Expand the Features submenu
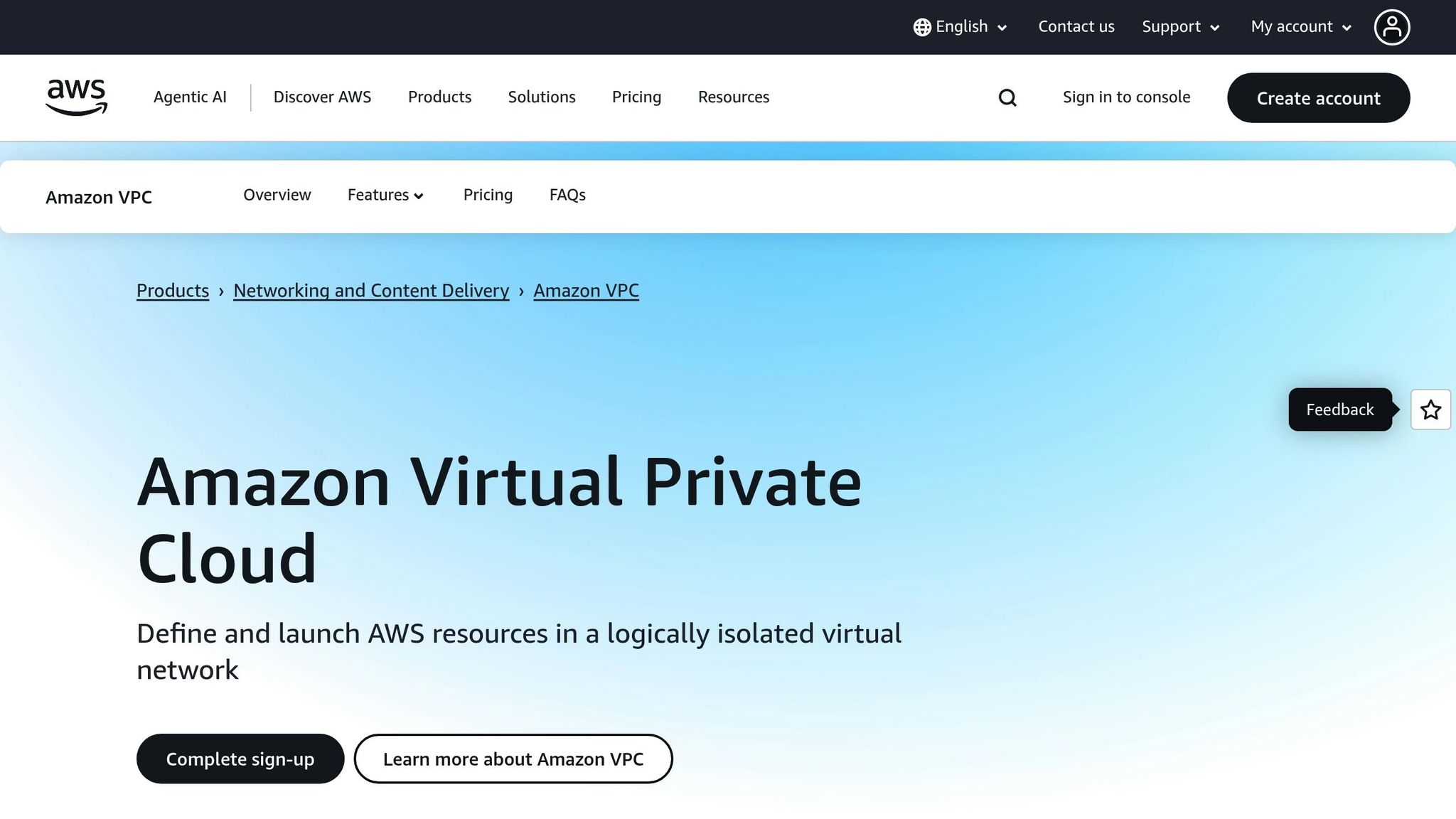The image size is (1456, 819). pyautogui.click(x=385, y=195)
